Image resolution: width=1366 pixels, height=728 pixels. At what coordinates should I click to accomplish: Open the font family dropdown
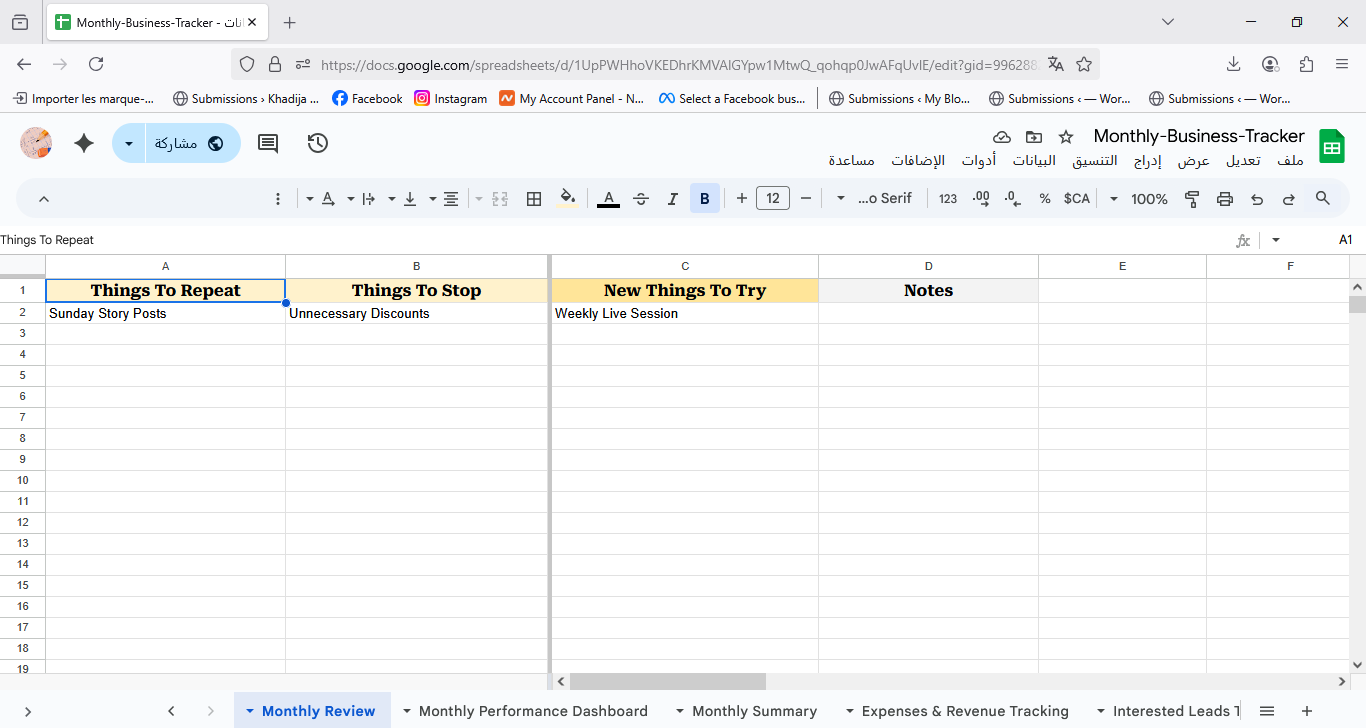click(x=875, y=199)
